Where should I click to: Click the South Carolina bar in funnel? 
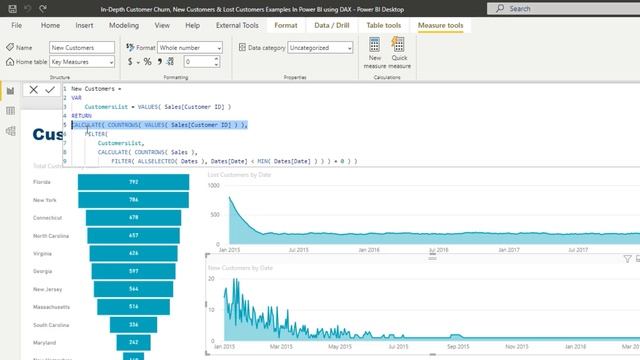pyautogui.click(x=133, y=324)
